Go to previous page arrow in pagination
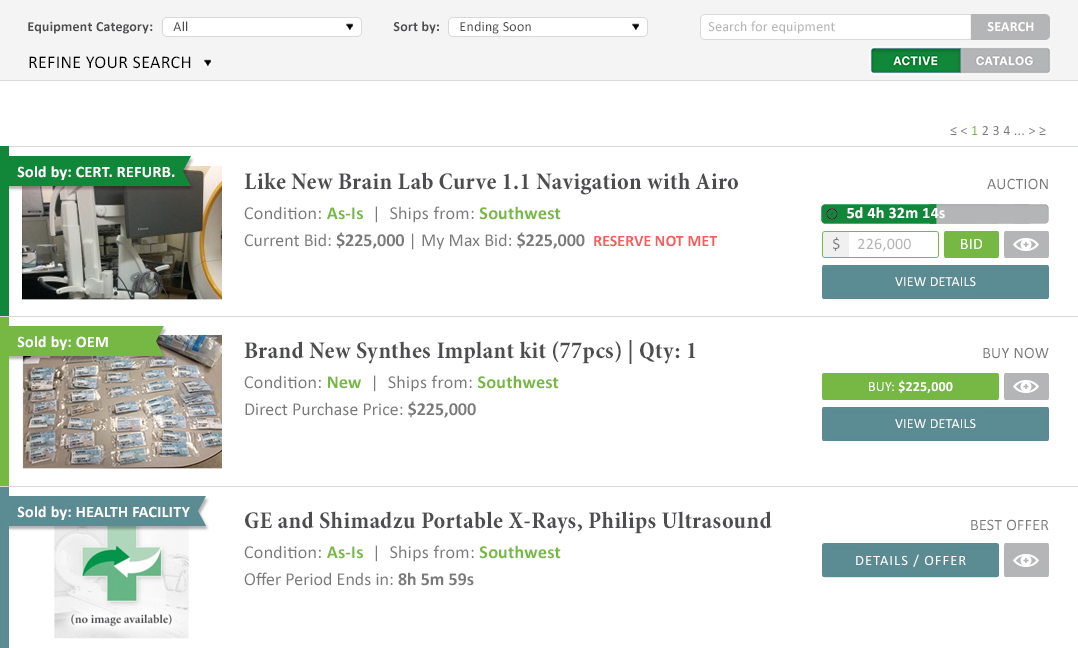This screenshot has height=648, width=1078. click(x=964, y=131)
